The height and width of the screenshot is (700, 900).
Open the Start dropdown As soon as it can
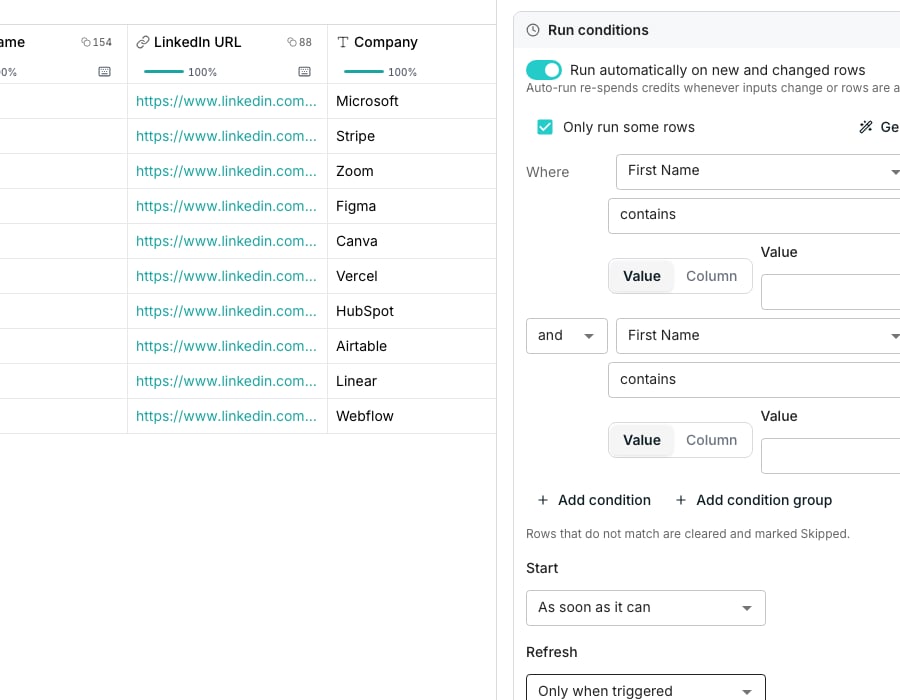coord(646,608)
